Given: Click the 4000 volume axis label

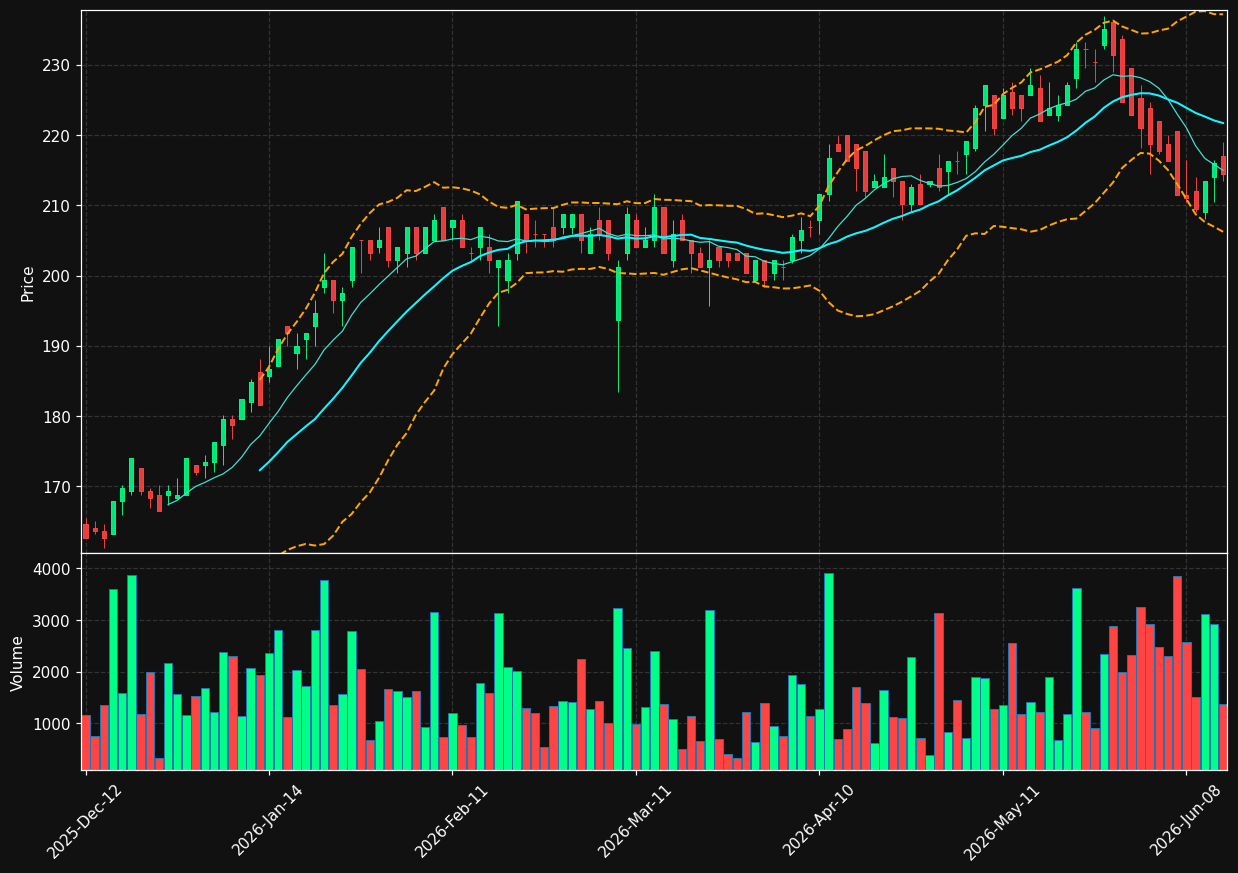Looking at the screenshot, I should [x=53, y=570].
